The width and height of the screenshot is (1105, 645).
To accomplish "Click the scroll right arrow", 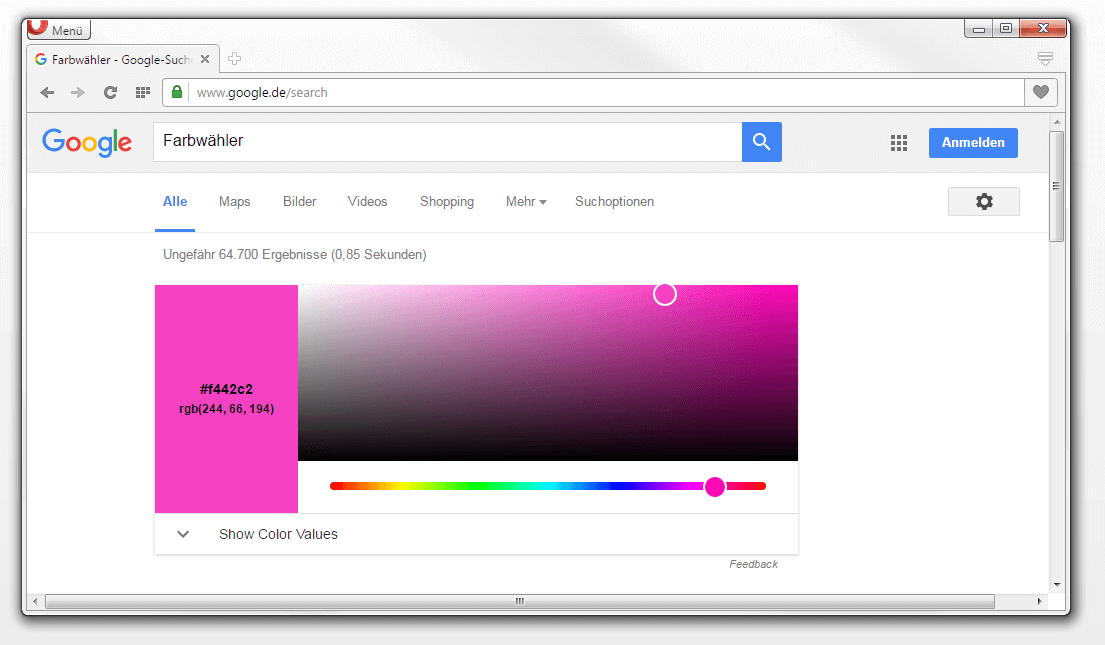I will pos(1039,601).
